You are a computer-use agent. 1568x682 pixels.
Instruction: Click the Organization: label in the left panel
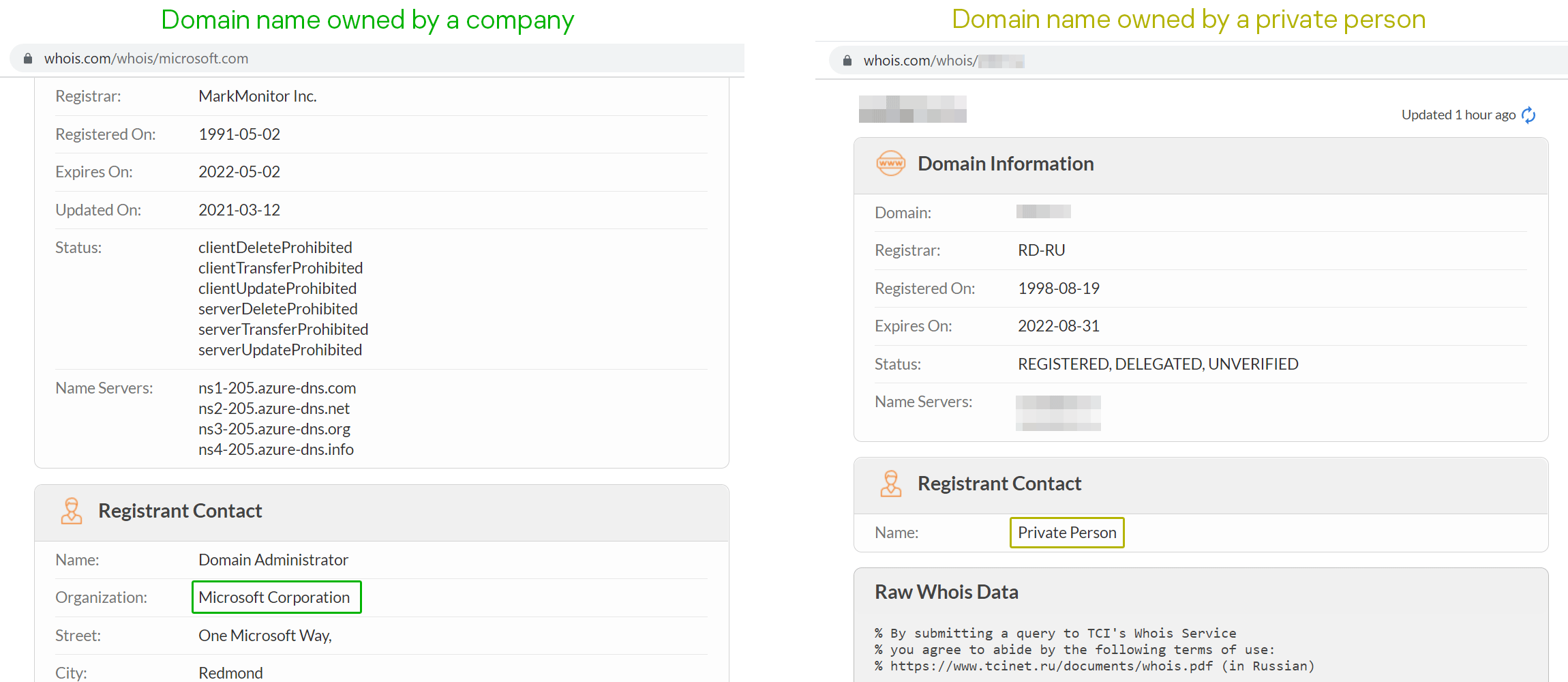point(101,597)
